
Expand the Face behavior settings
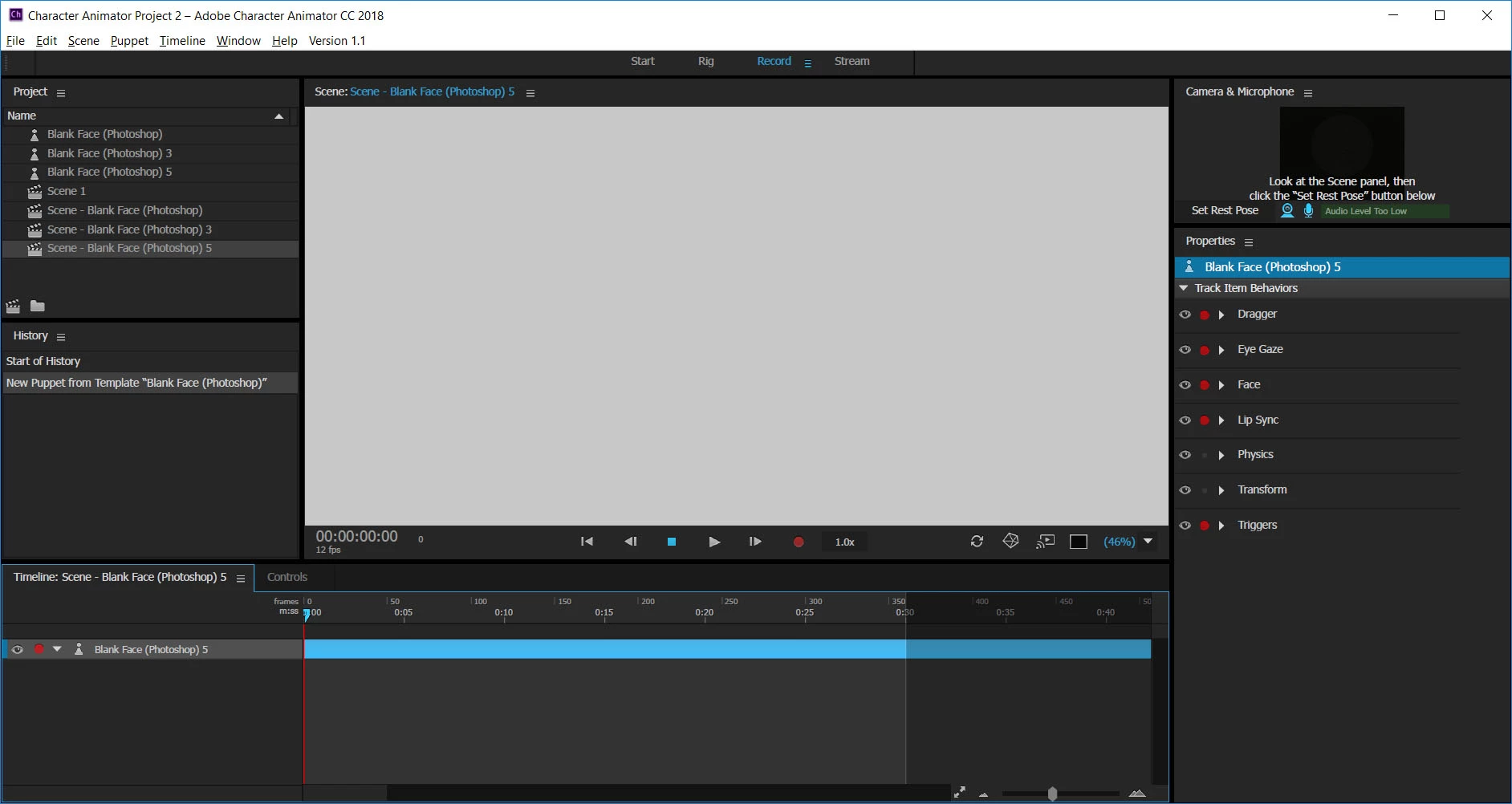pyautogui.click(x=1221, y=385)
